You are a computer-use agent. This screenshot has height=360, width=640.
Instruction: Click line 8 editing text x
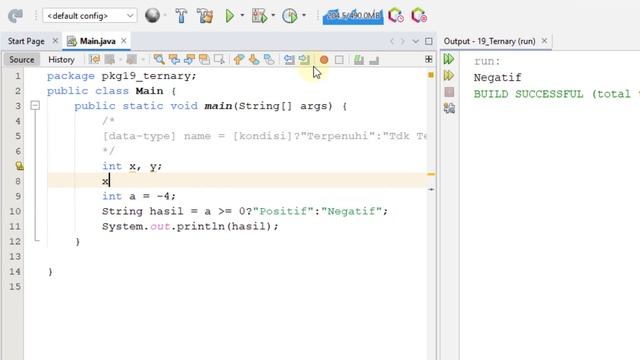(105, 181)
